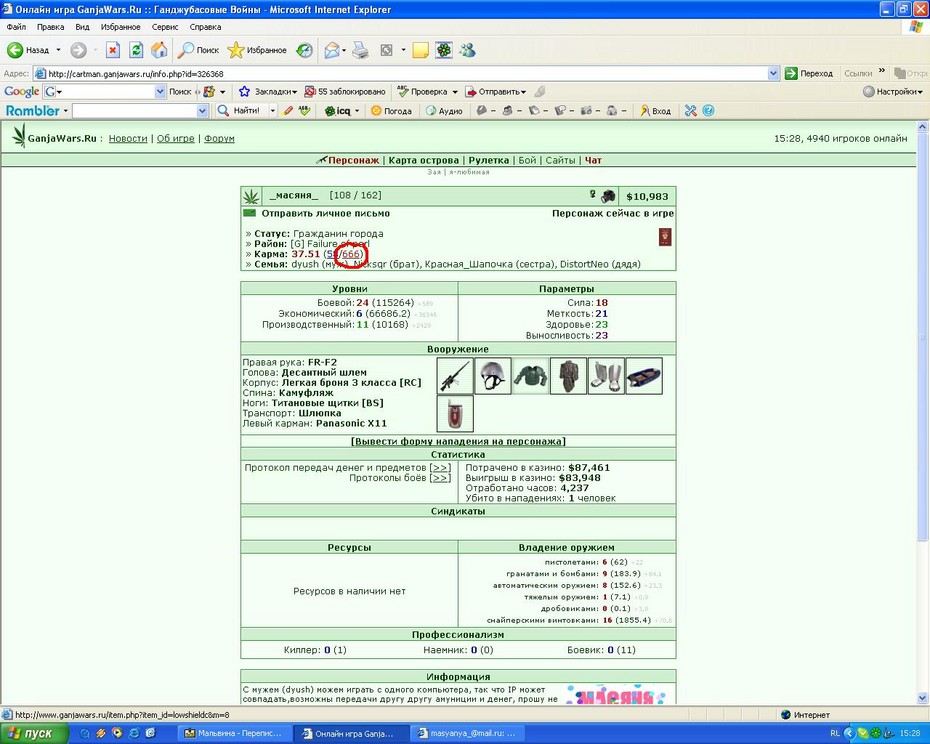Click the Print icon in toolbar

[x=360, y=50]
